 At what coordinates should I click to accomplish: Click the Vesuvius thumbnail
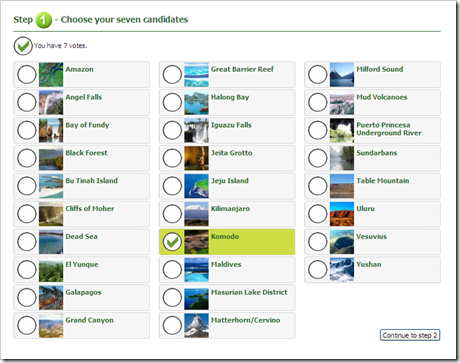click(x=342, y=242)
